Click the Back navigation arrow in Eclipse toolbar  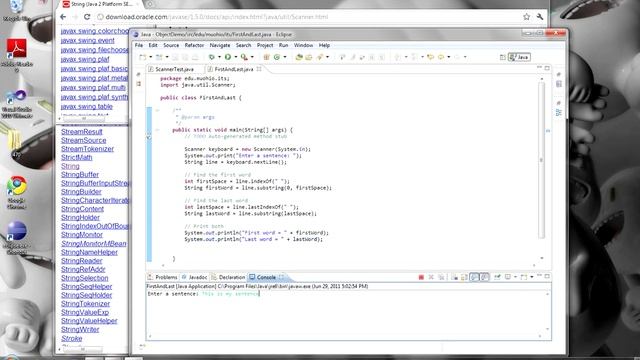click(441, 57)
